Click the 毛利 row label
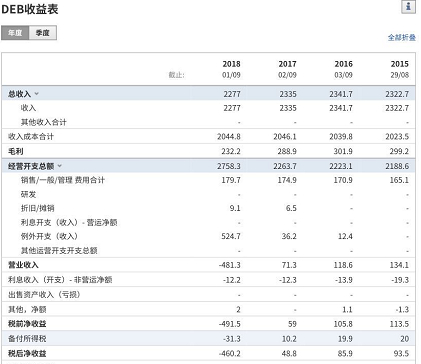The image size is (421, 364). (x=16, y=151)
